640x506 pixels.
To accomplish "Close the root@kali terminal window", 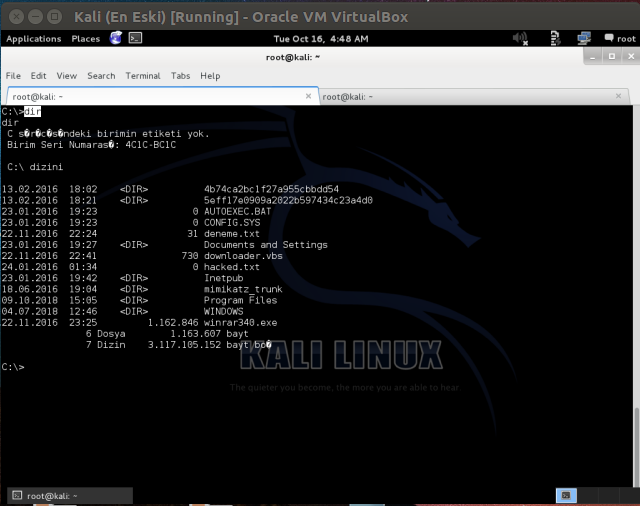I will pos(631,57).
